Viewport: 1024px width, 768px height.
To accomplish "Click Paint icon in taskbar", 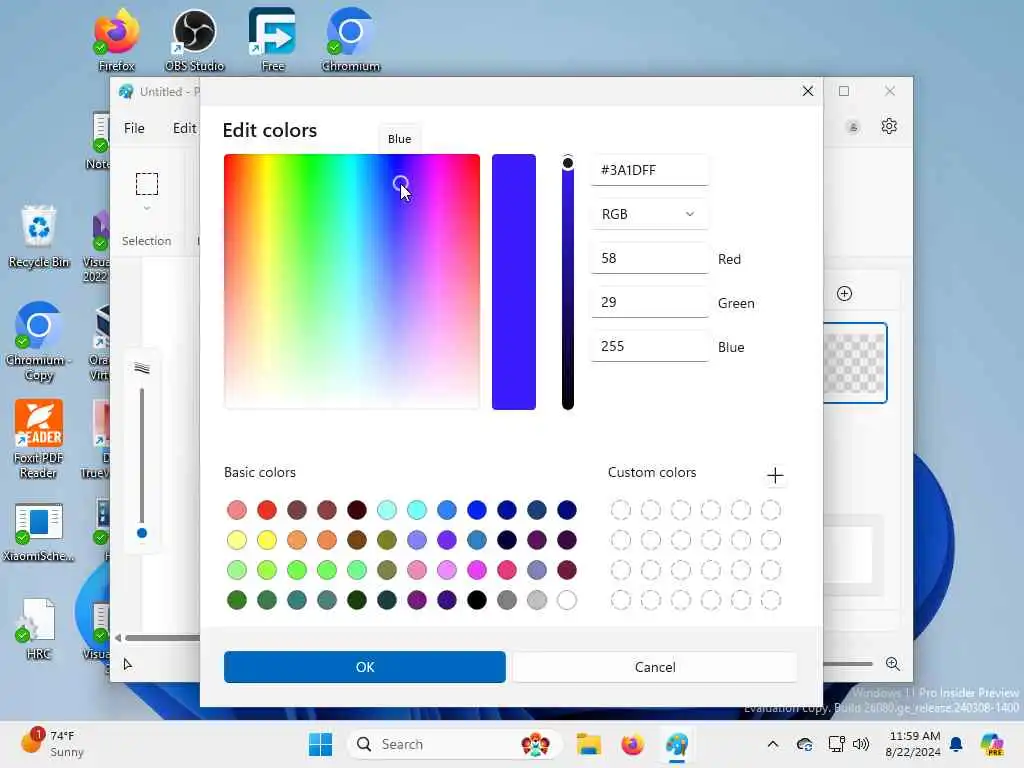I will tap(677, 744).
